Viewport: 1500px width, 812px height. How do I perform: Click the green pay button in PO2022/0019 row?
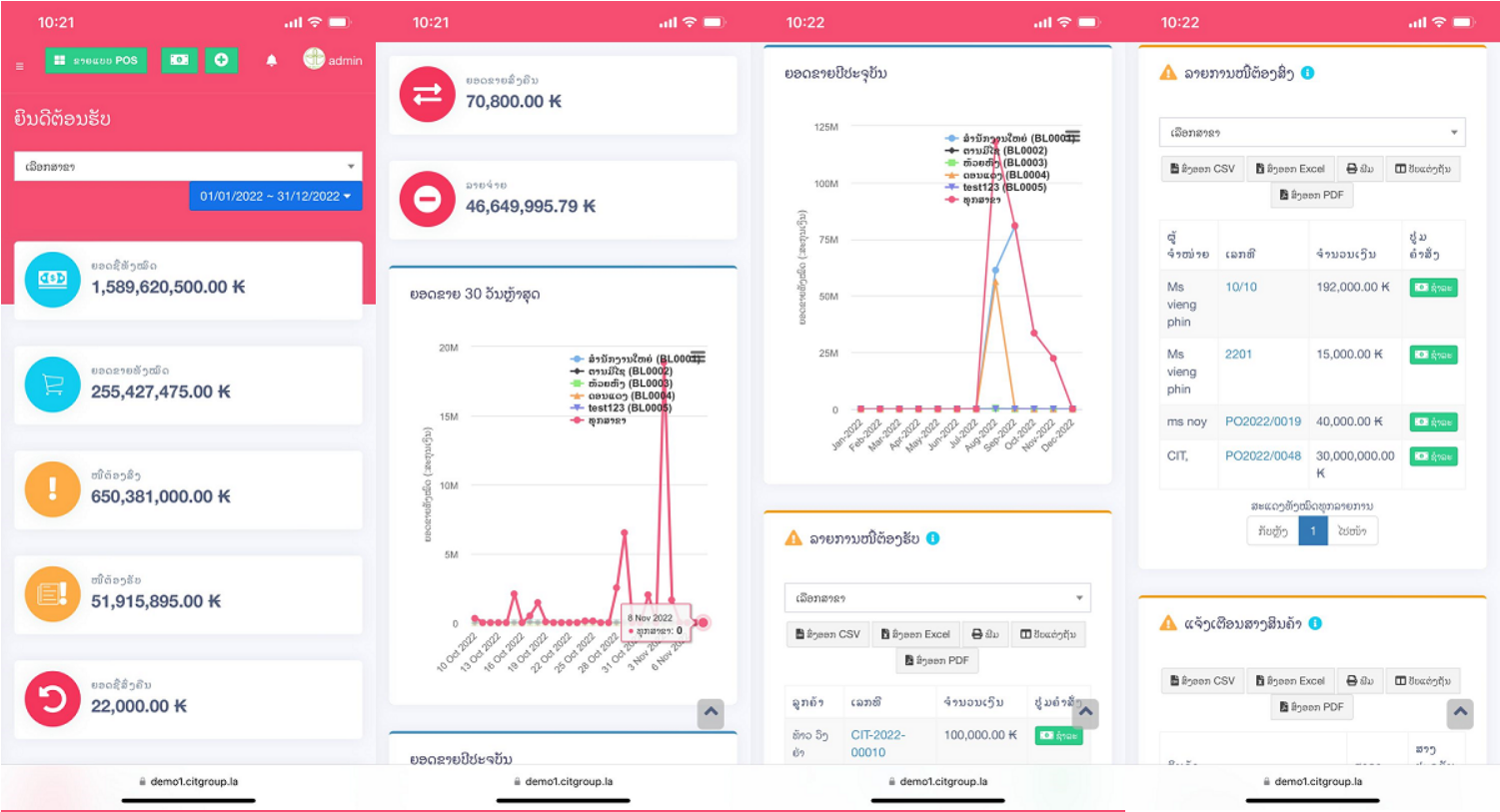(x=1433, y=422)
